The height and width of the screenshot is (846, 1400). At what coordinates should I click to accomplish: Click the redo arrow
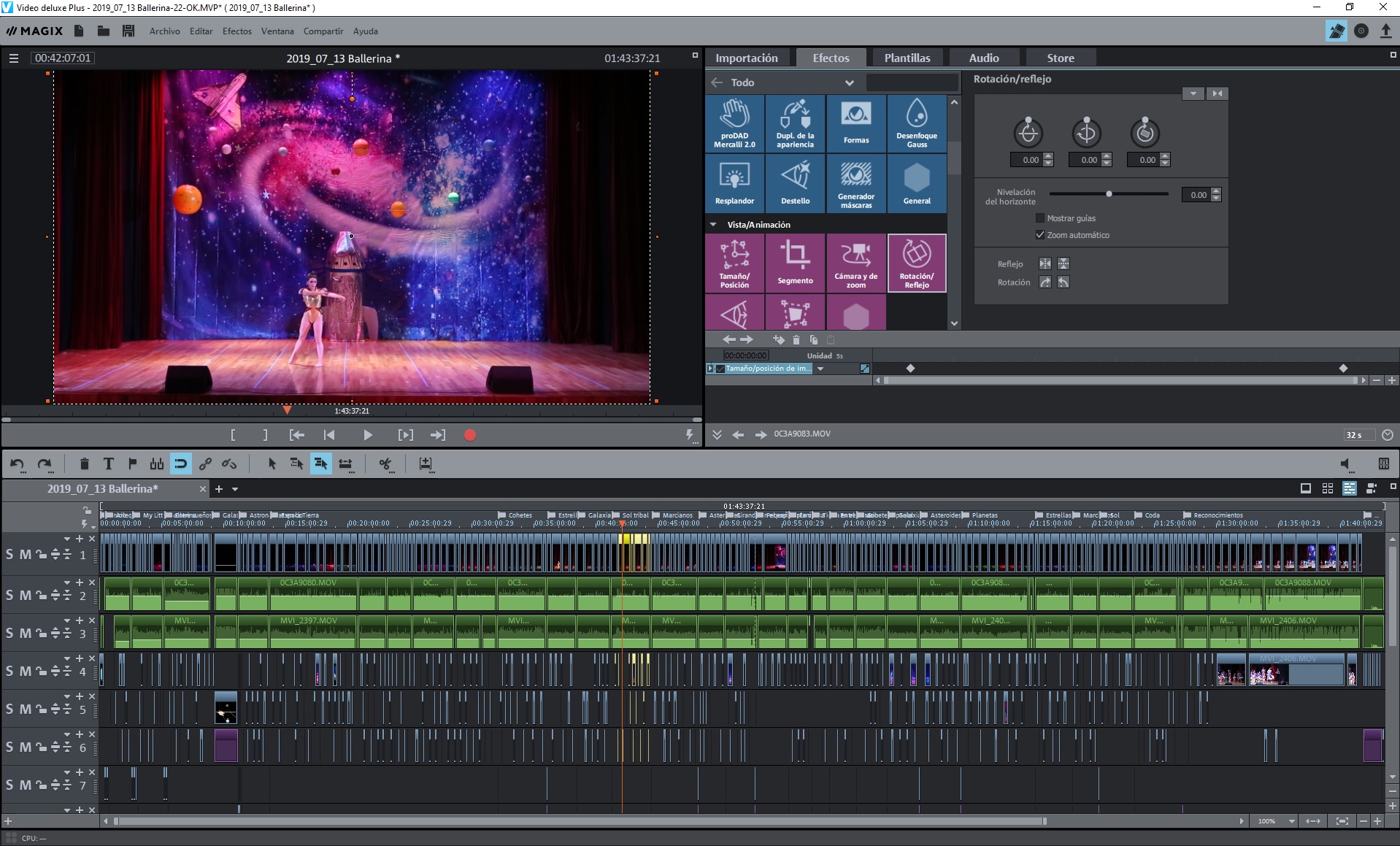(x=45, y=464)
